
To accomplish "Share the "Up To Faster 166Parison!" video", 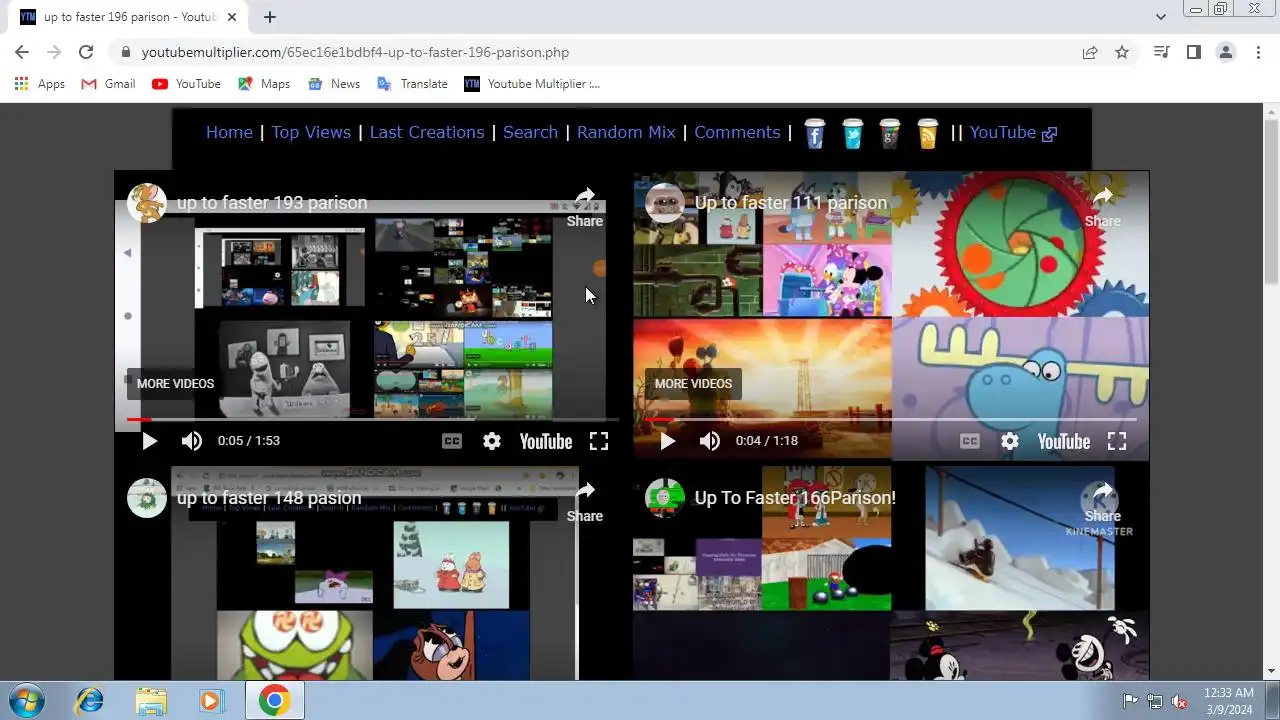I will pos(1103,501).
